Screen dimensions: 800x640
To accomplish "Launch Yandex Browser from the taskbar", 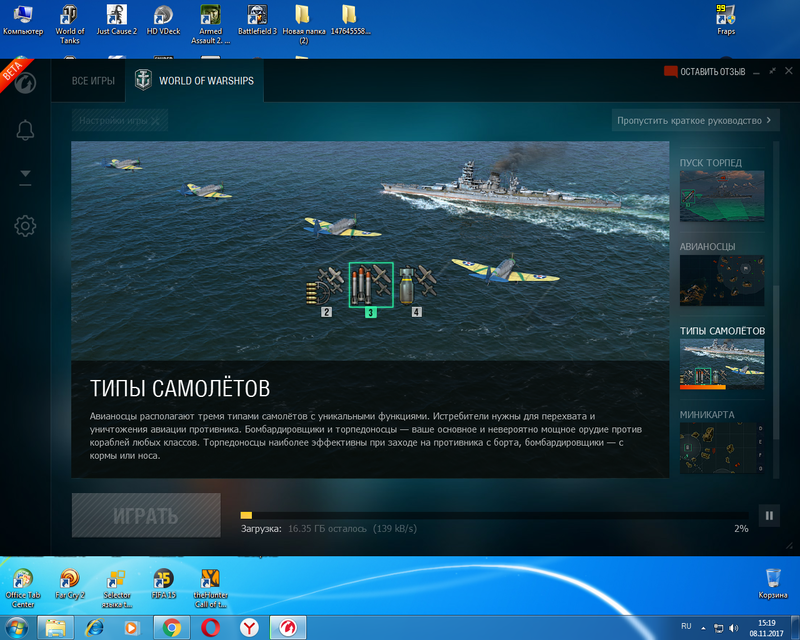I will [x=249, y=628].
